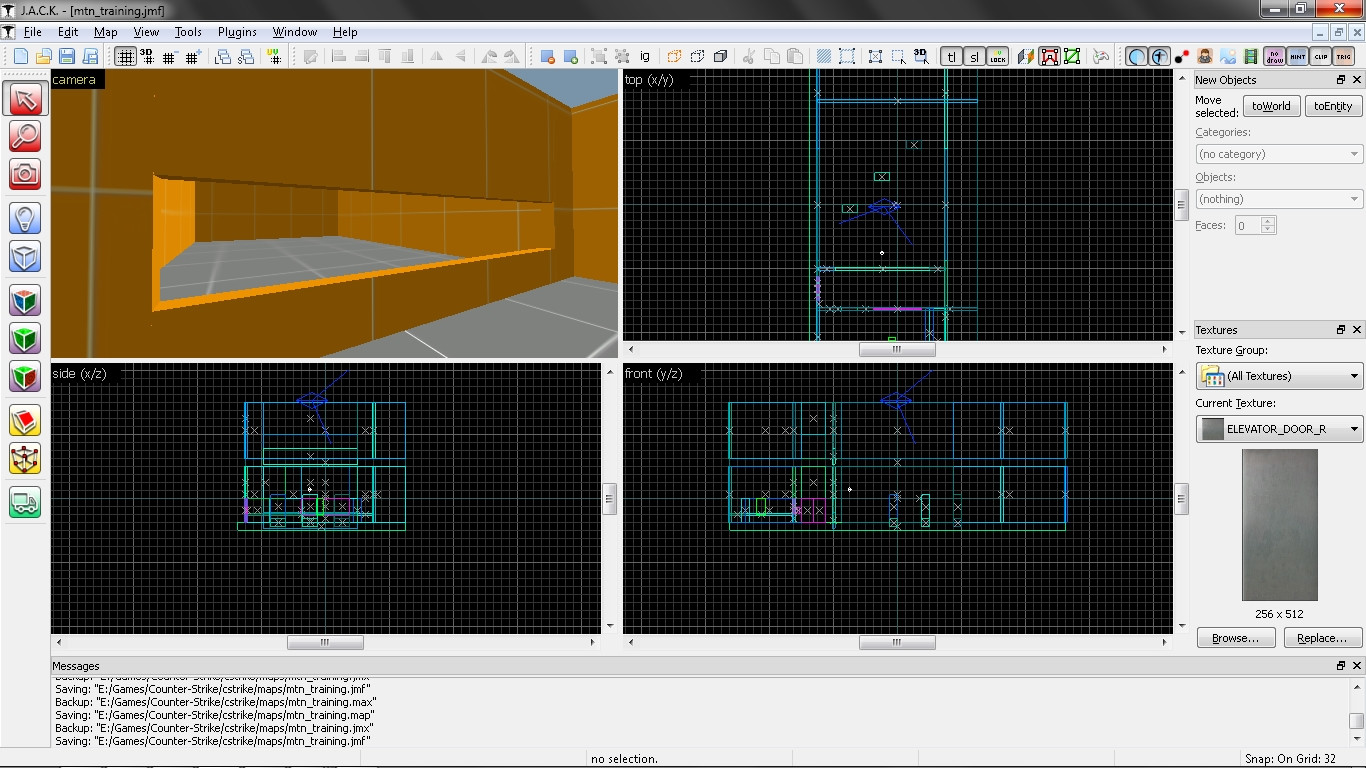This screenshot has width=1366, height=768.
Task: Click the ELEVATOR_DOOR_R texture preview
Action: click(1279, 524)
